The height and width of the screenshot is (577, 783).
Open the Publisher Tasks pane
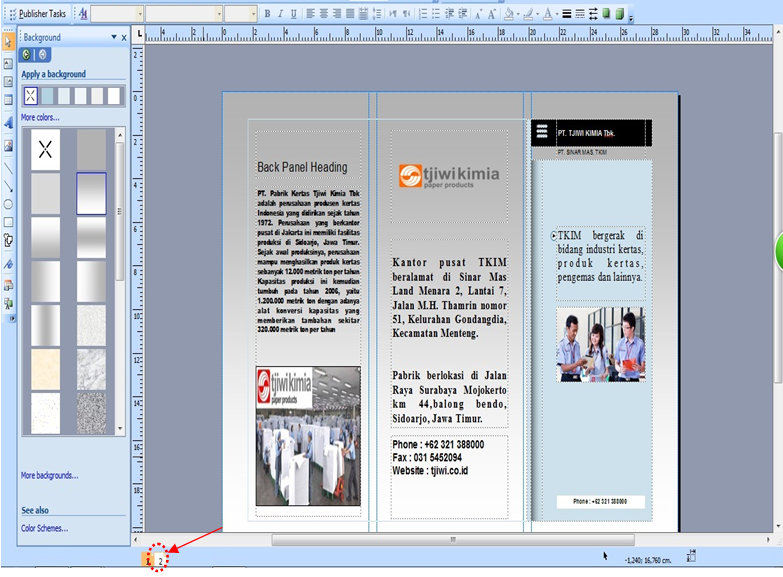(x=42, y=14)
